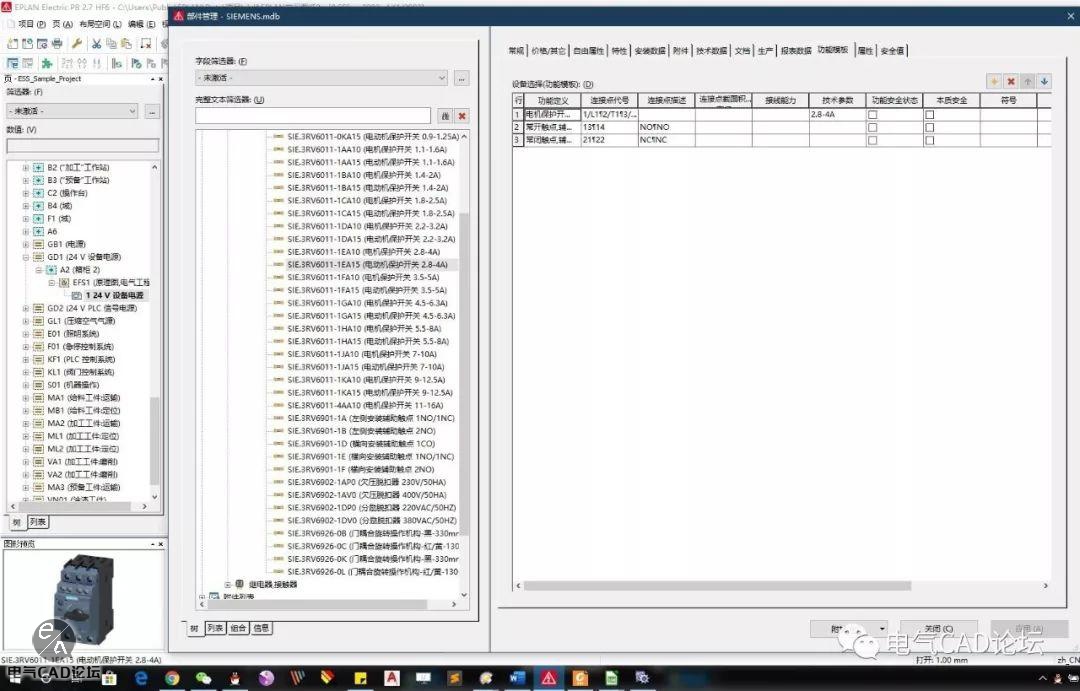The image size is (1080, 691).
Task: Switch to 列表 tab below parts tree
Action: (x=215, y=628)
